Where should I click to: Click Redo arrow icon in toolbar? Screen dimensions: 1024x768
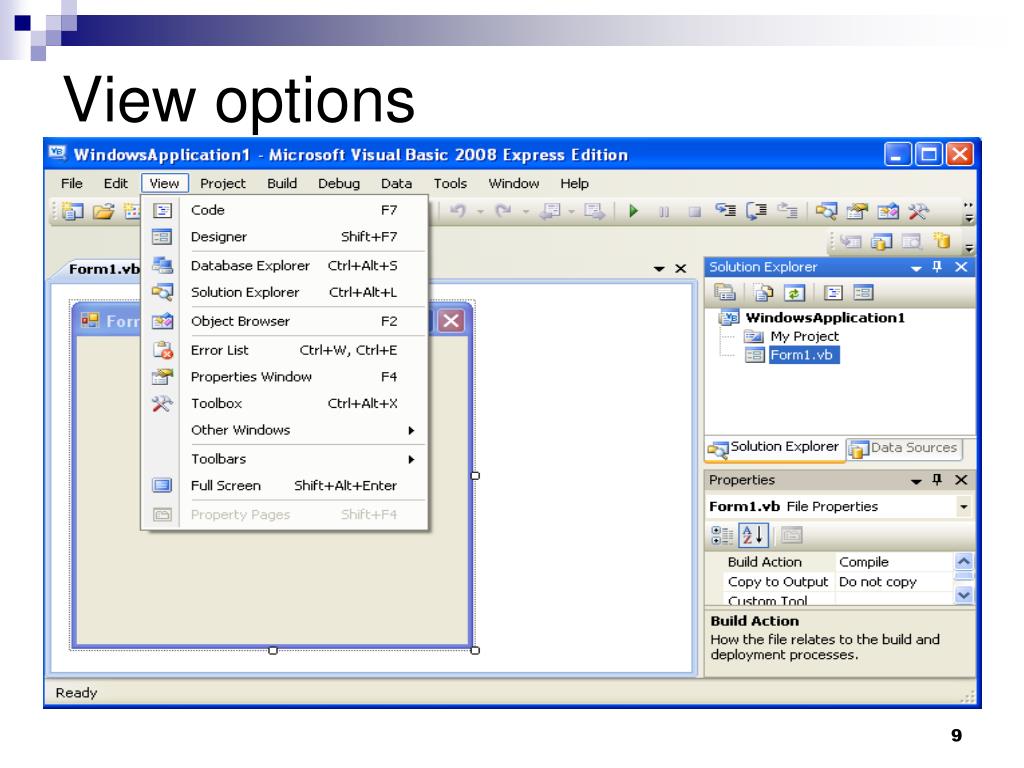point(504,211)
